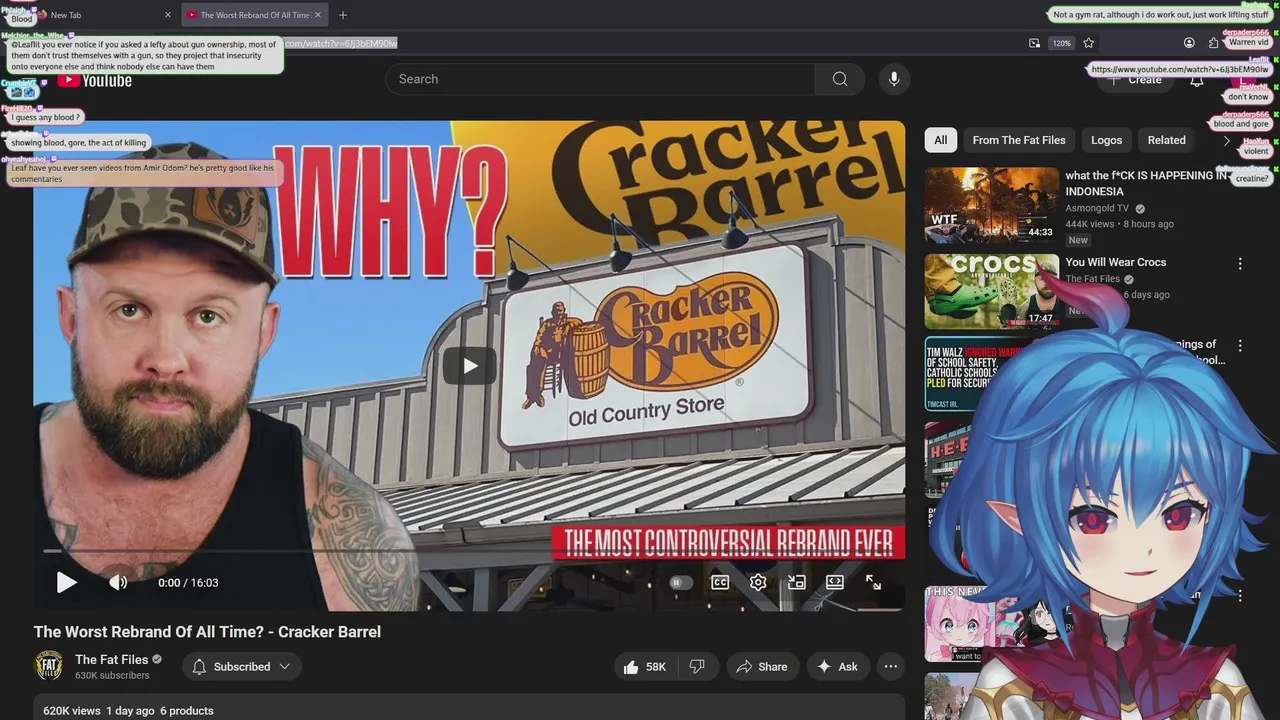Click the search magnifier button
Viewport: 1280px width, 720px height.
pos(840,79)
